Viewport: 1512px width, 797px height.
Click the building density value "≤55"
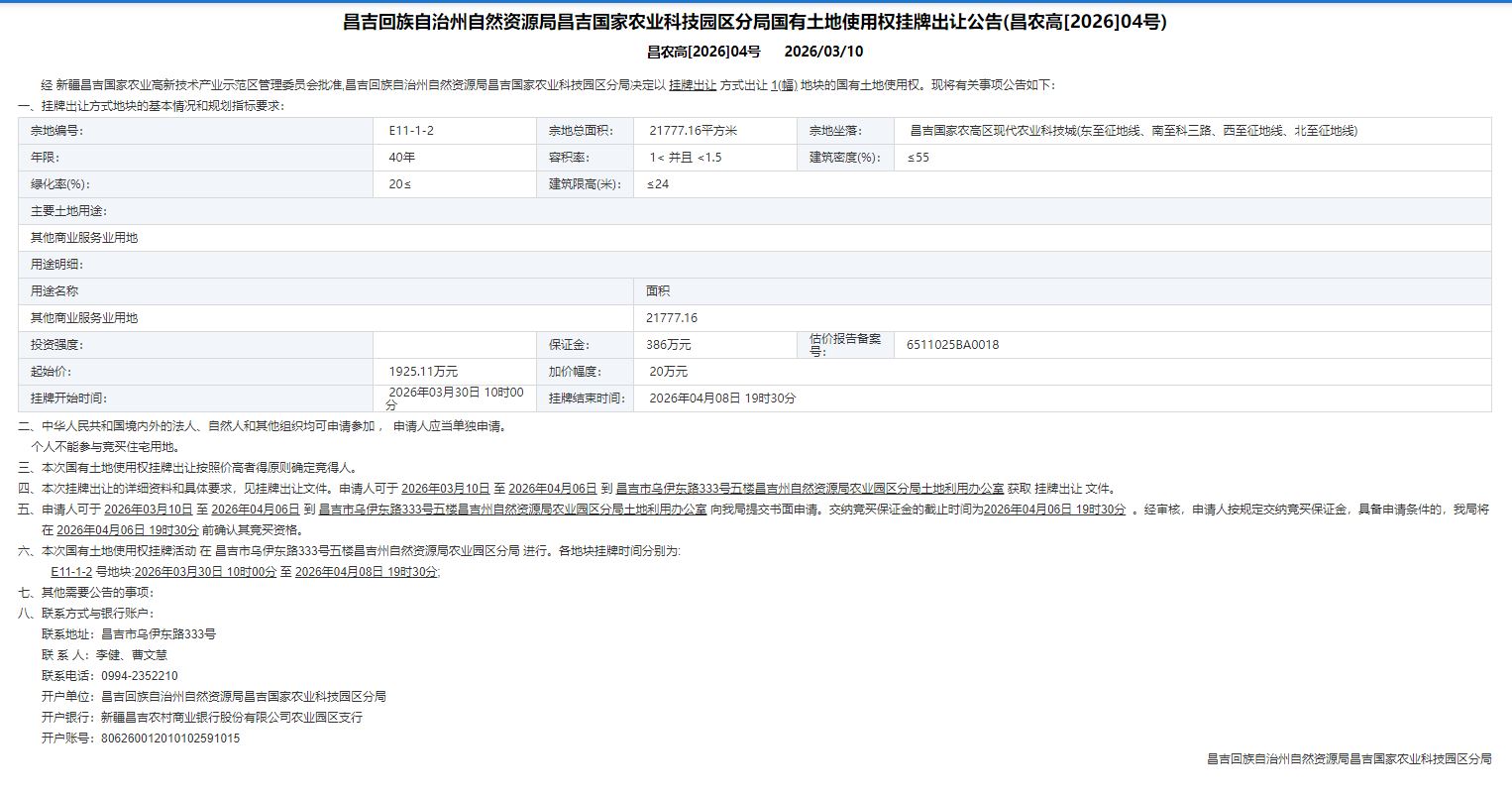pos(918,158)
